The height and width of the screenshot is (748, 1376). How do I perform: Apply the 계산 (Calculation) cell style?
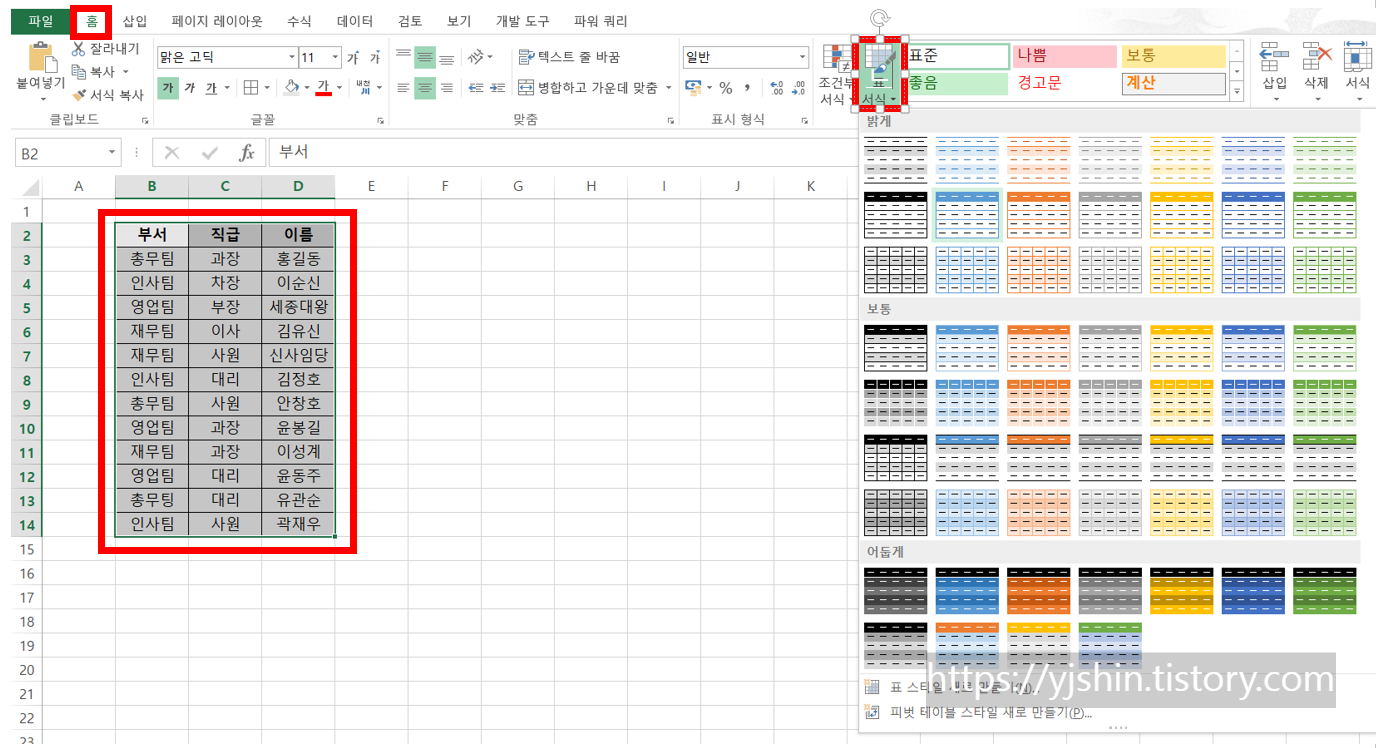(1174, 83)
